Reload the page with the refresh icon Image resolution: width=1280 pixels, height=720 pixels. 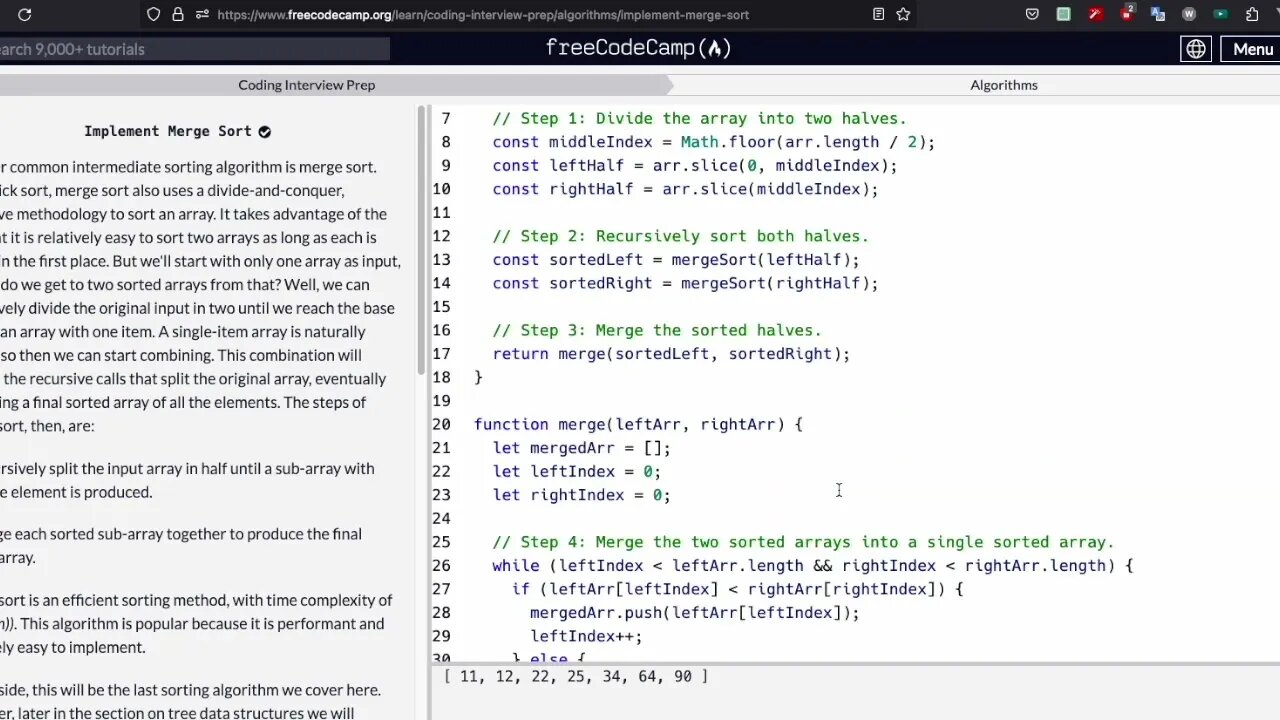click(24, 14)
